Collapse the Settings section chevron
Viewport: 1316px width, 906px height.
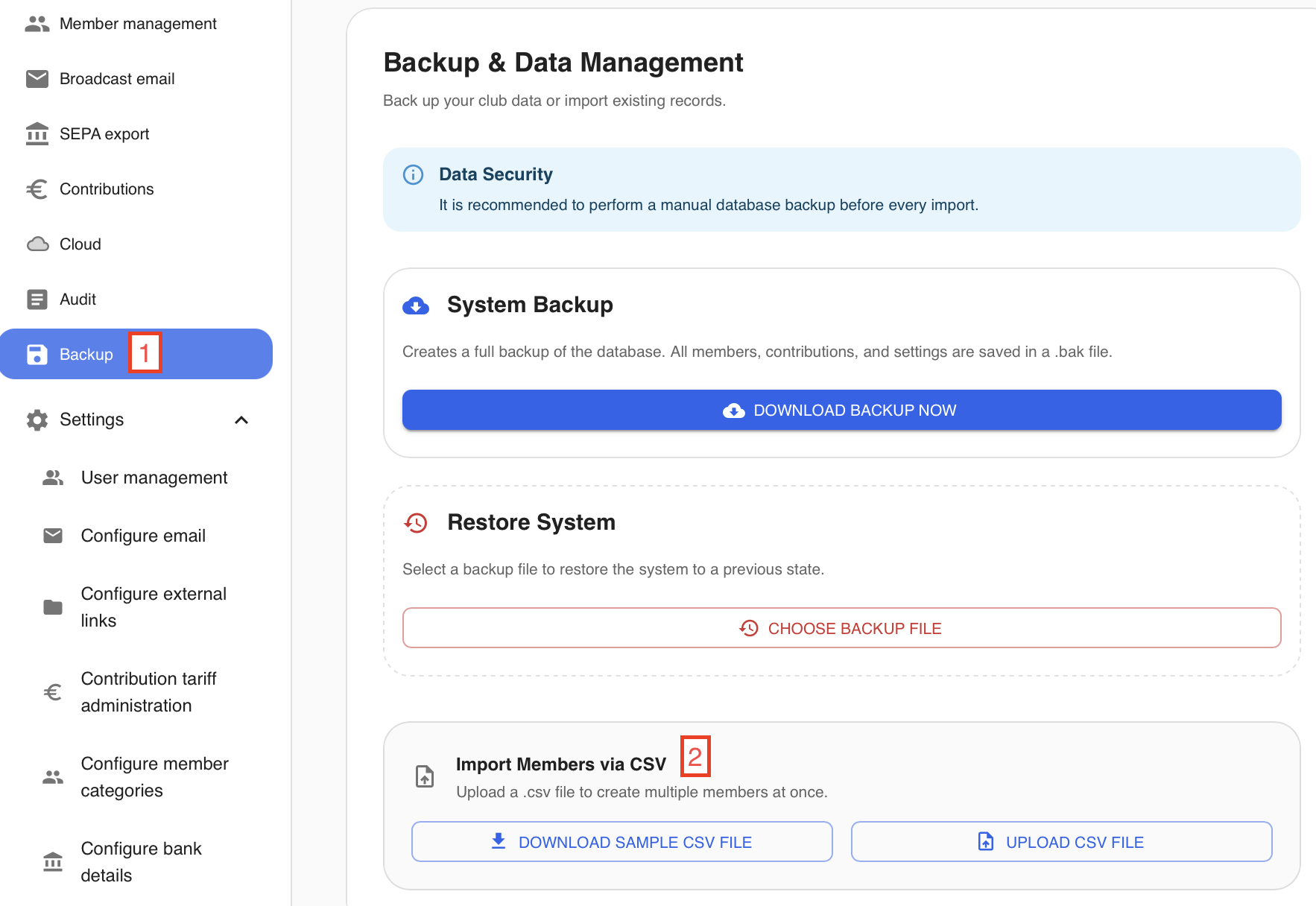[x=241, y=420]
